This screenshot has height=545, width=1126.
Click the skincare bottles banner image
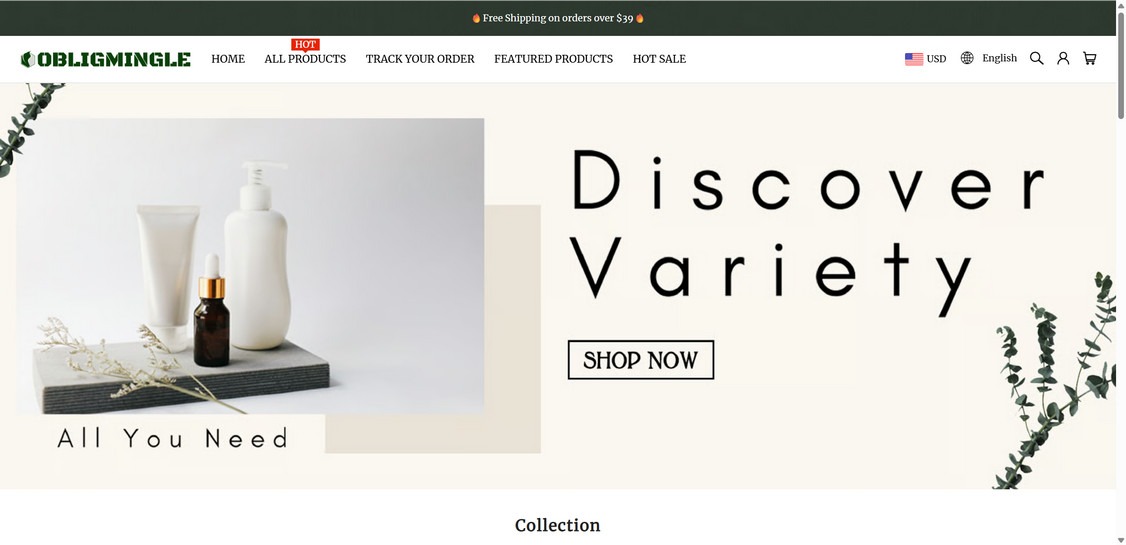click(250, 266)
